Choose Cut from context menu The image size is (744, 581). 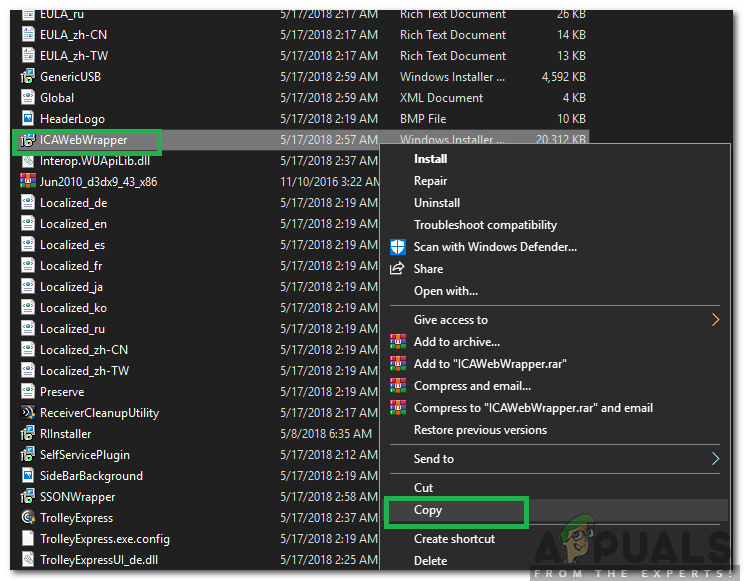coord(423,488)
